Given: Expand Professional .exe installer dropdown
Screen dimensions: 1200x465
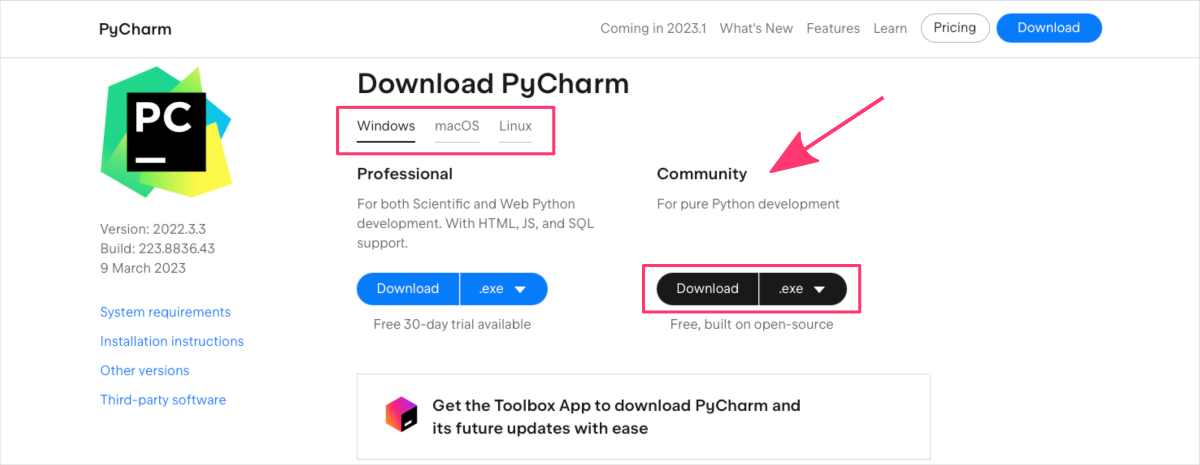Looking at the screenshot, I should (x=503, y=289).
